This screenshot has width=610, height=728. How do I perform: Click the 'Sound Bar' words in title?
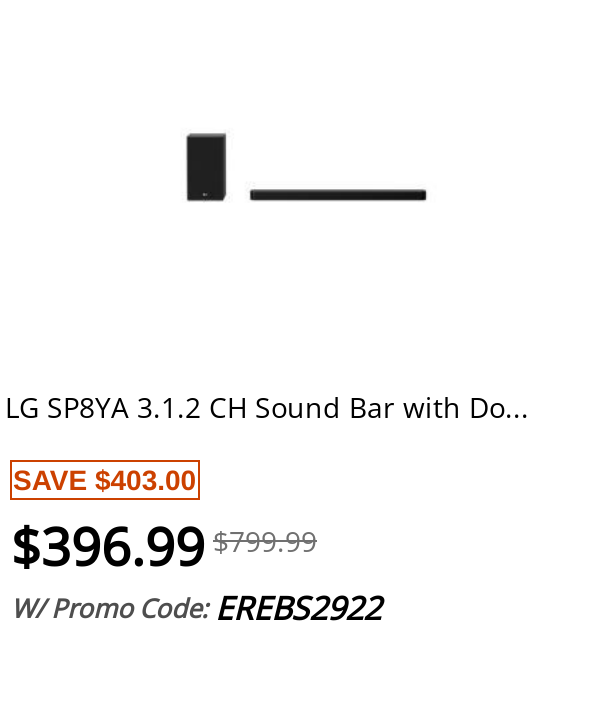pos(324,409)
